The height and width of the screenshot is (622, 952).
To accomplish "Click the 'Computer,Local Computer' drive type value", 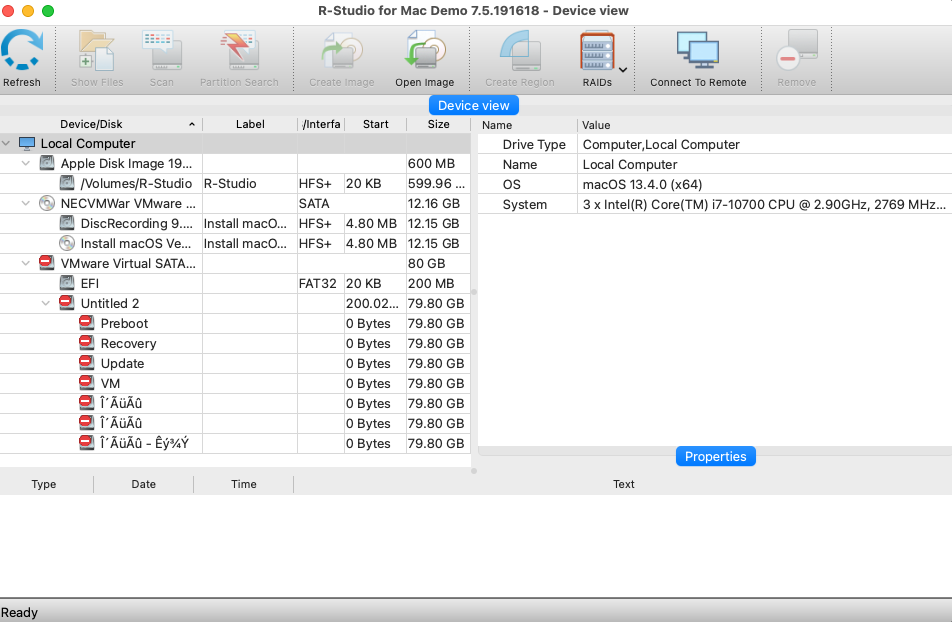I will point(661,145).
